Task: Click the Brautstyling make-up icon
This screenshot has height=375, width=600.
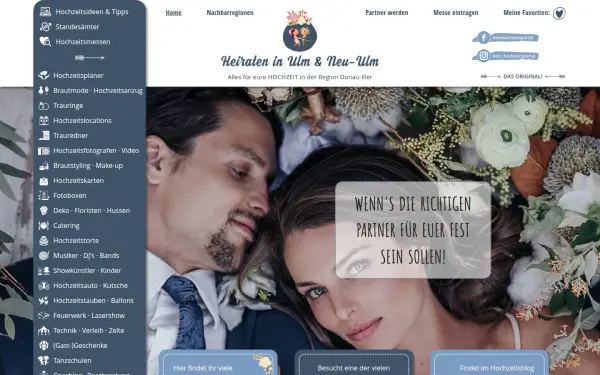Action: [x=44, y=165]
